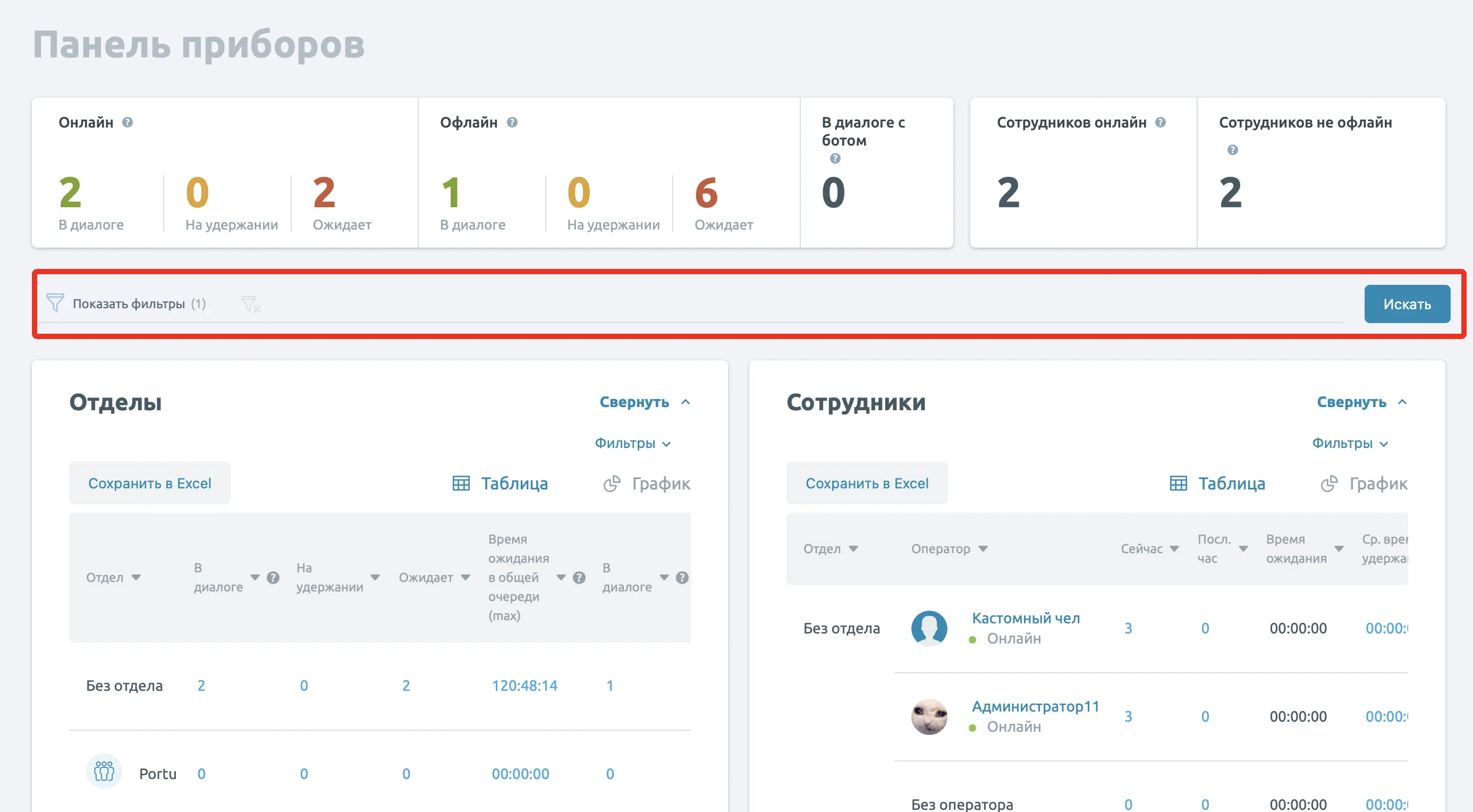Click the help icon under Сотрудников не офлайн
This screenshot has width=1473, height=812.
[1232, 150]
